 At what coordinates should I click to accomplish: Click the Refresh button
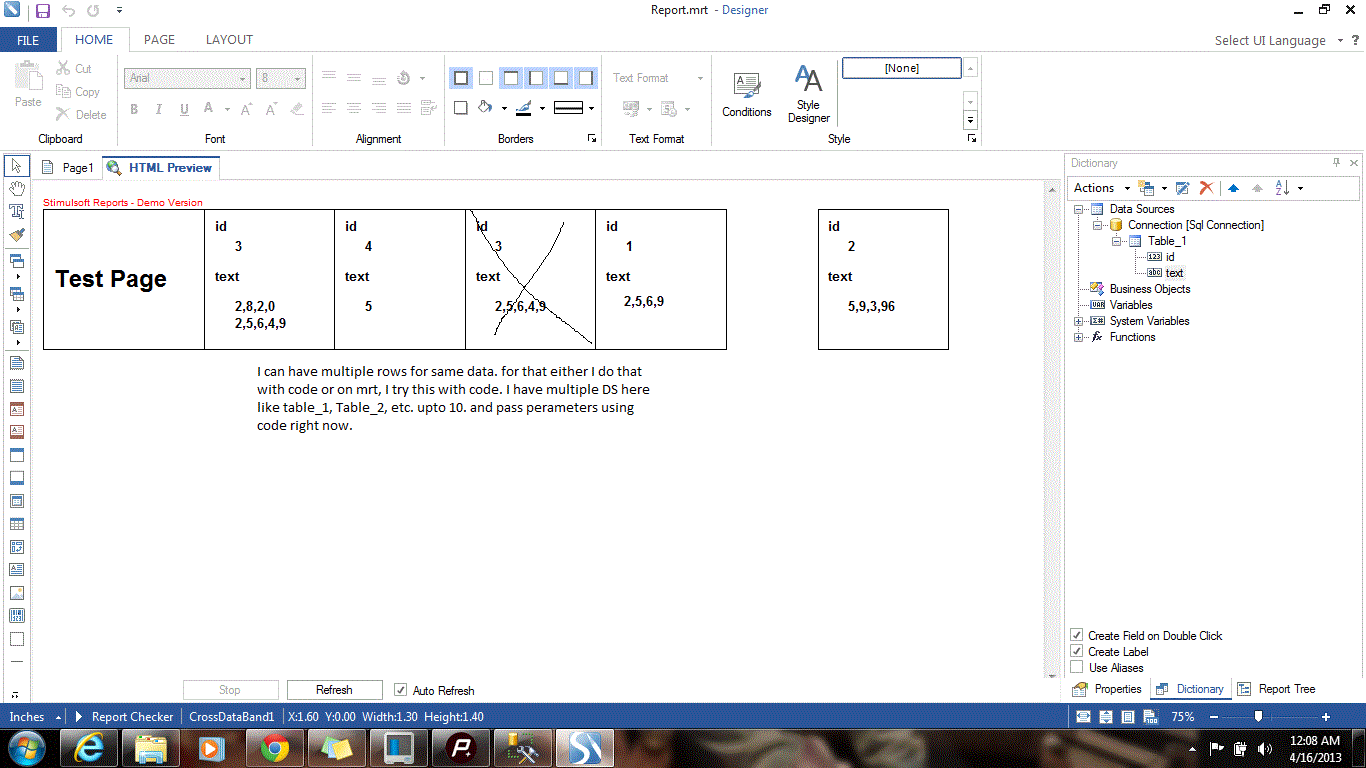point(334,690)
